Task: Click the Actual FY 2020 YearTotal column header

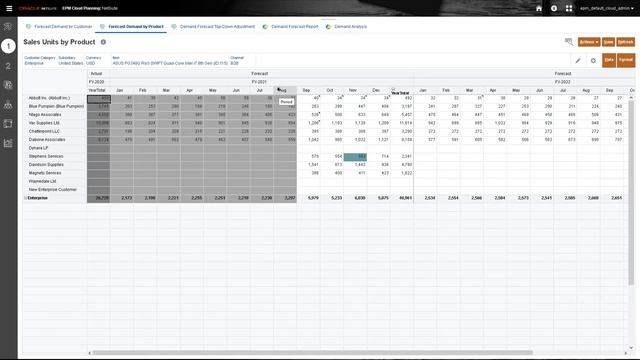Action: click(98, 90)
